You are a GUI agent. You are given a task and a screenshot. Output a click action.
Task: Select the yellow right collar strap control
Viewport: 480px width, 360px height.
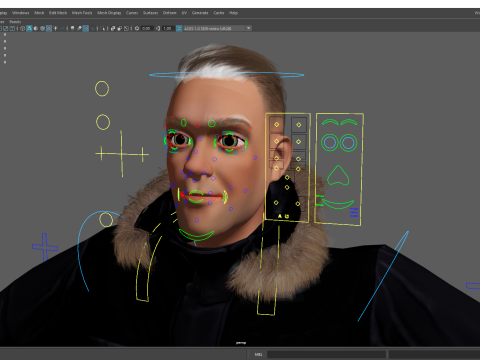click(x=268, y=270)
